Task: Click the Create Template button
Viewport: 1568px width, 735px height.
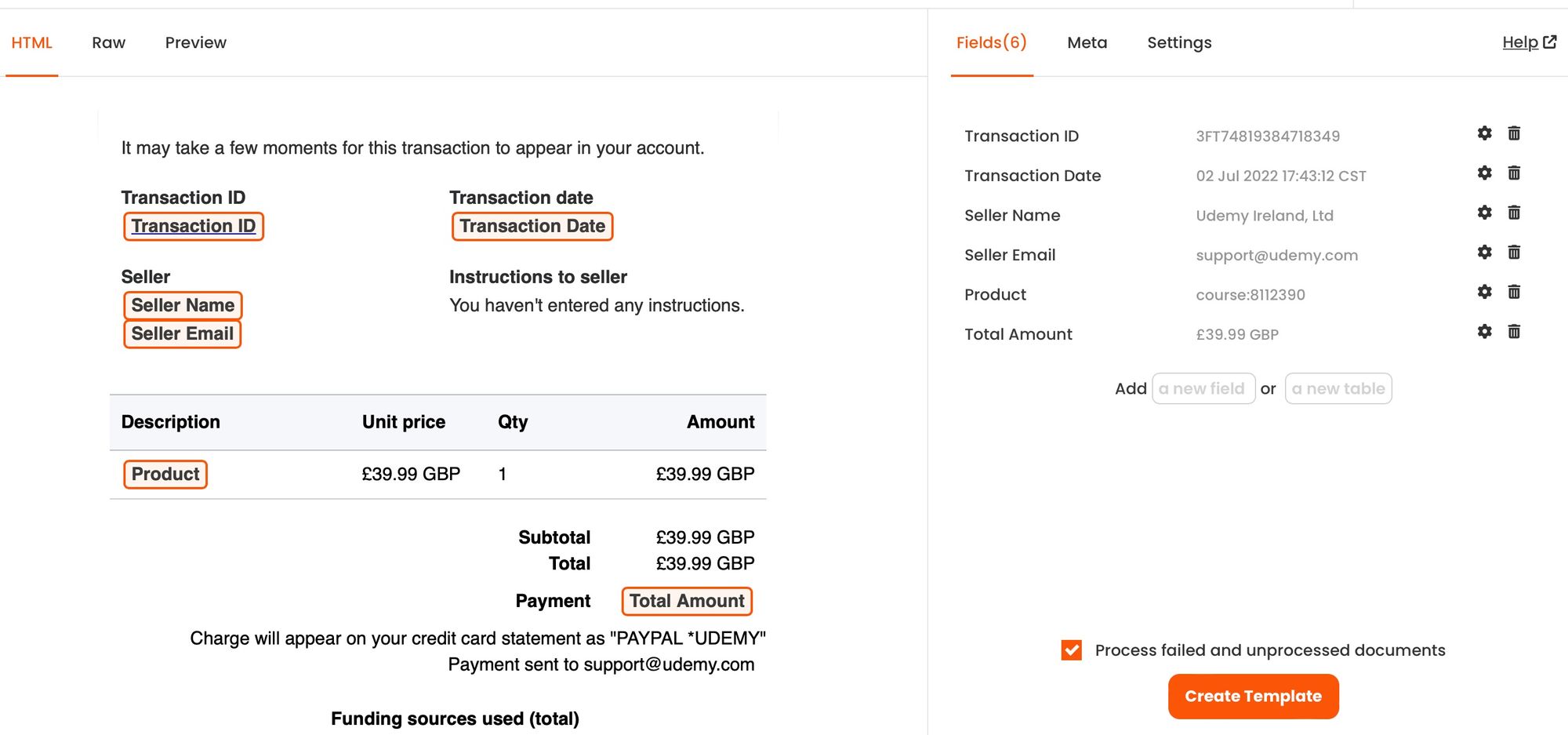Action: click(x=1253, y=697)
